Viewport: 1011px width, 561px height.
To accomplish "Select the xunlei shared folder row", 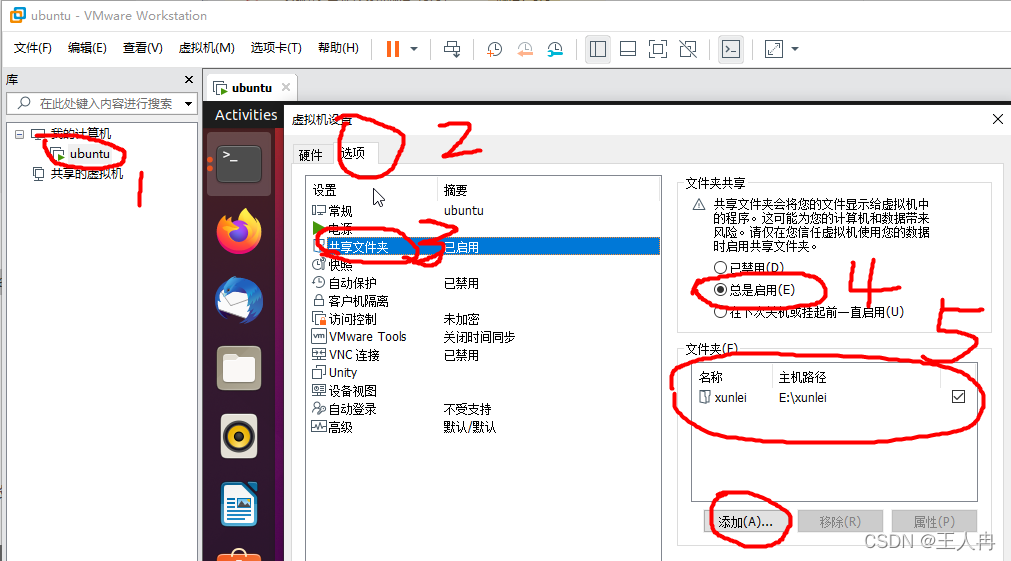I will tap(834, 397).
